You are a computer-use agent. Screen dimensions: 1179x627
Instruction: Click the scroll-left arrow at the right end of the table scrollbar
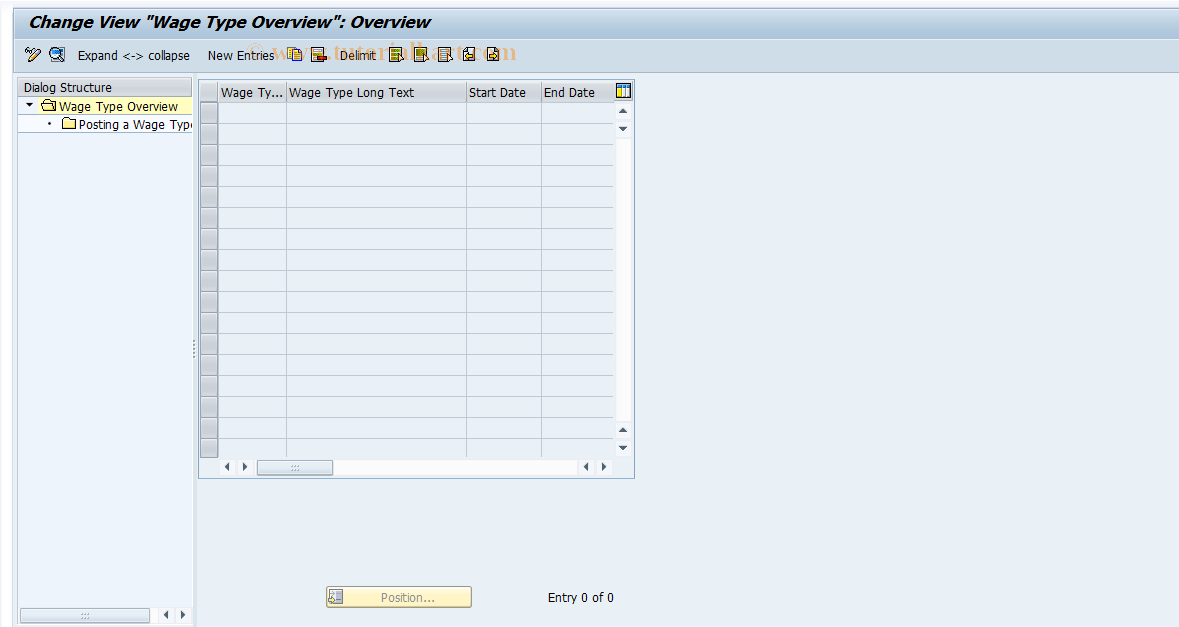[x=586, y=467]
